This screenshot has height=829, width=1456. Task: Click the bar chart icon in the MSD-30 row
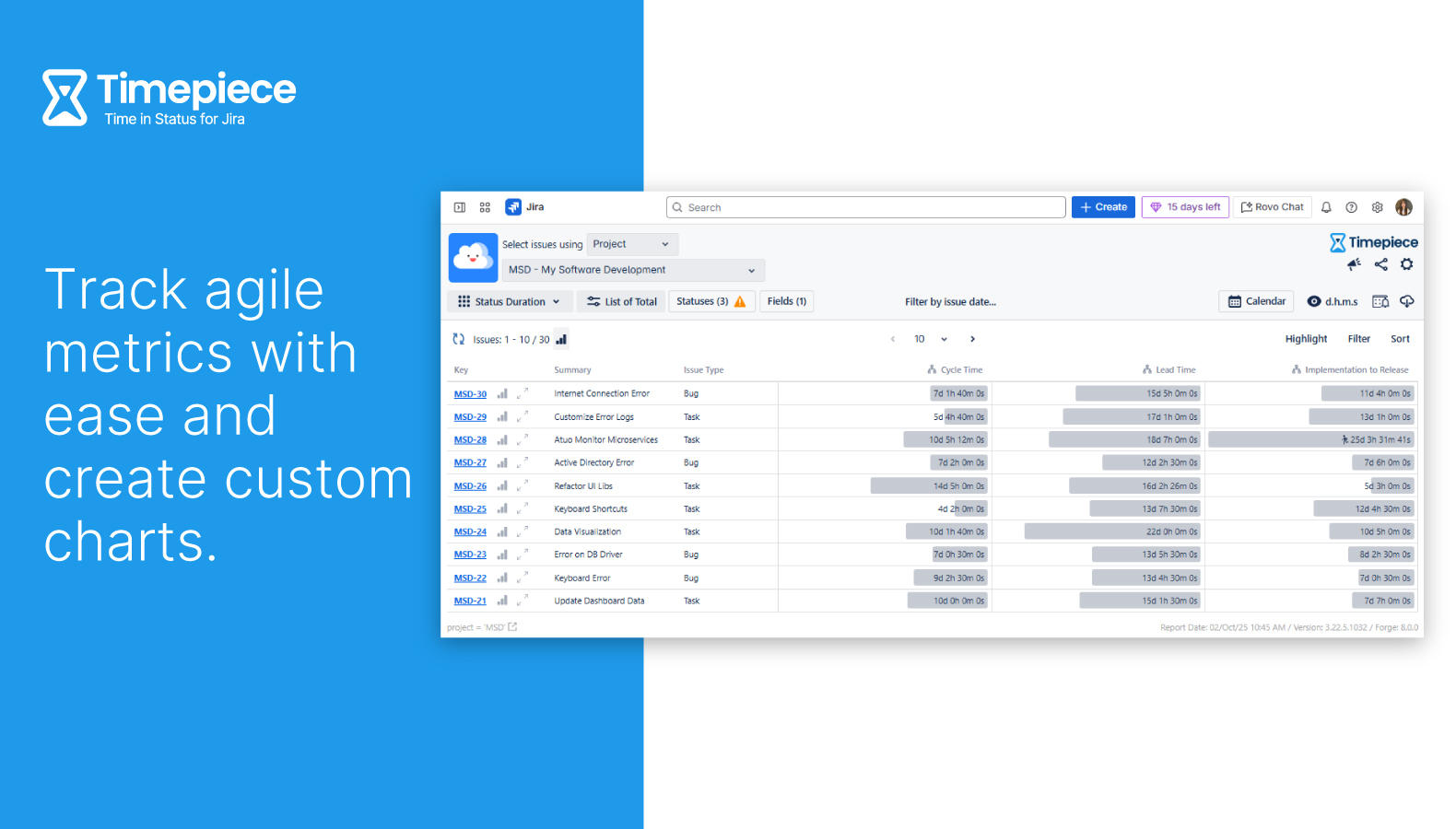(x=502, y=393)
